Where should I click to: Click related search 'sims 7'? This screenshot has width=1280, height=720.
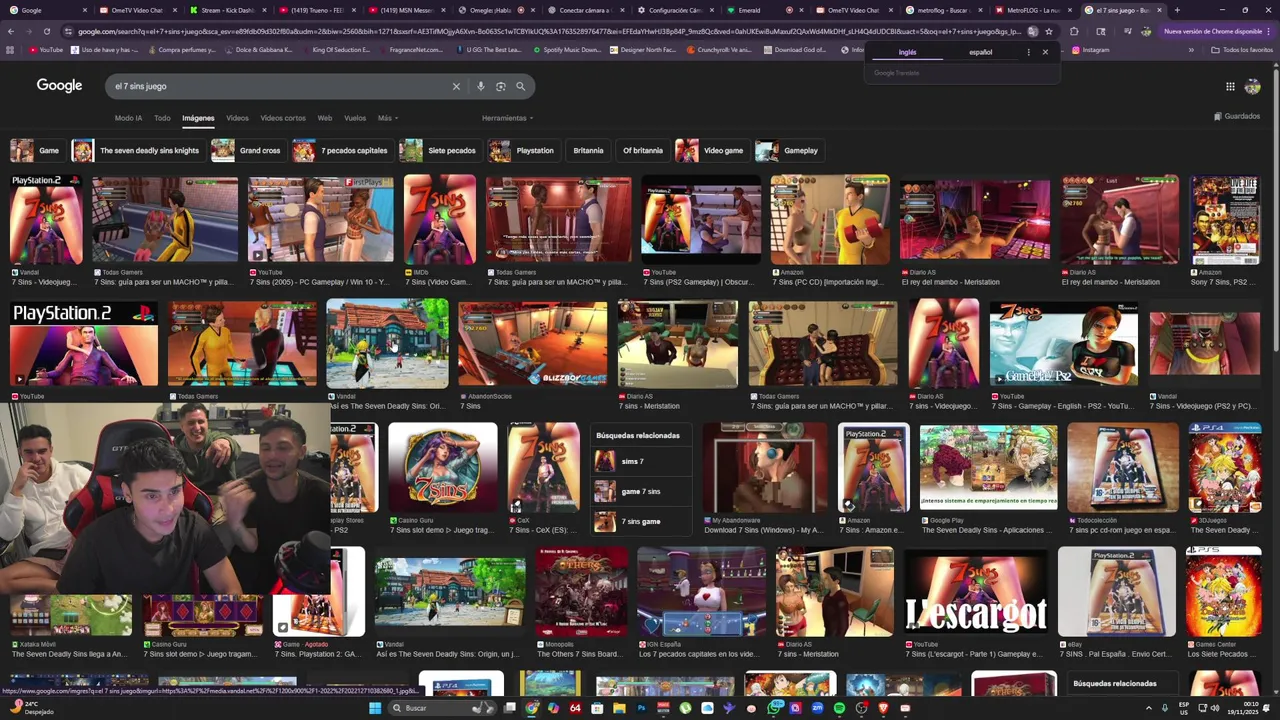[x=640, y=461]
